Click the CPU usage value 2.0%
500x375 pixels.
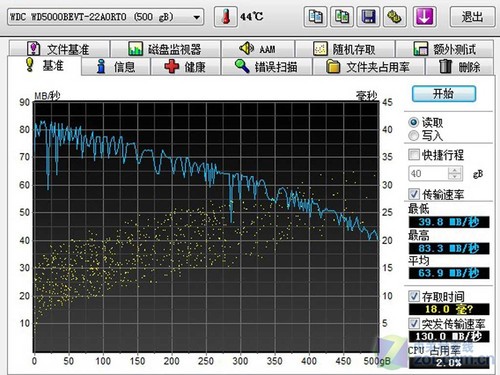coord(449,363)
